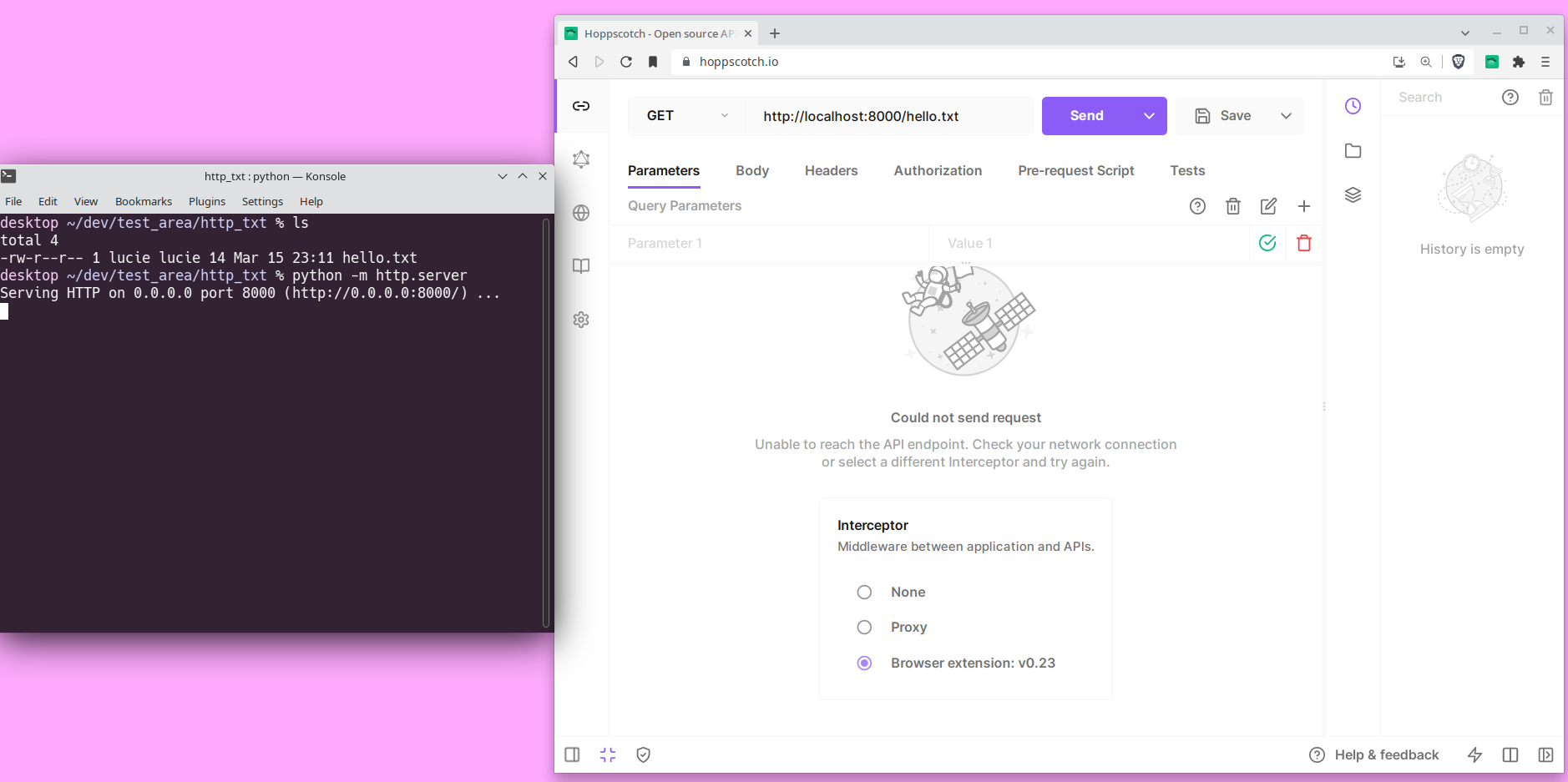Click the Konsole vertical scrollbar

[x=546, y=422]
